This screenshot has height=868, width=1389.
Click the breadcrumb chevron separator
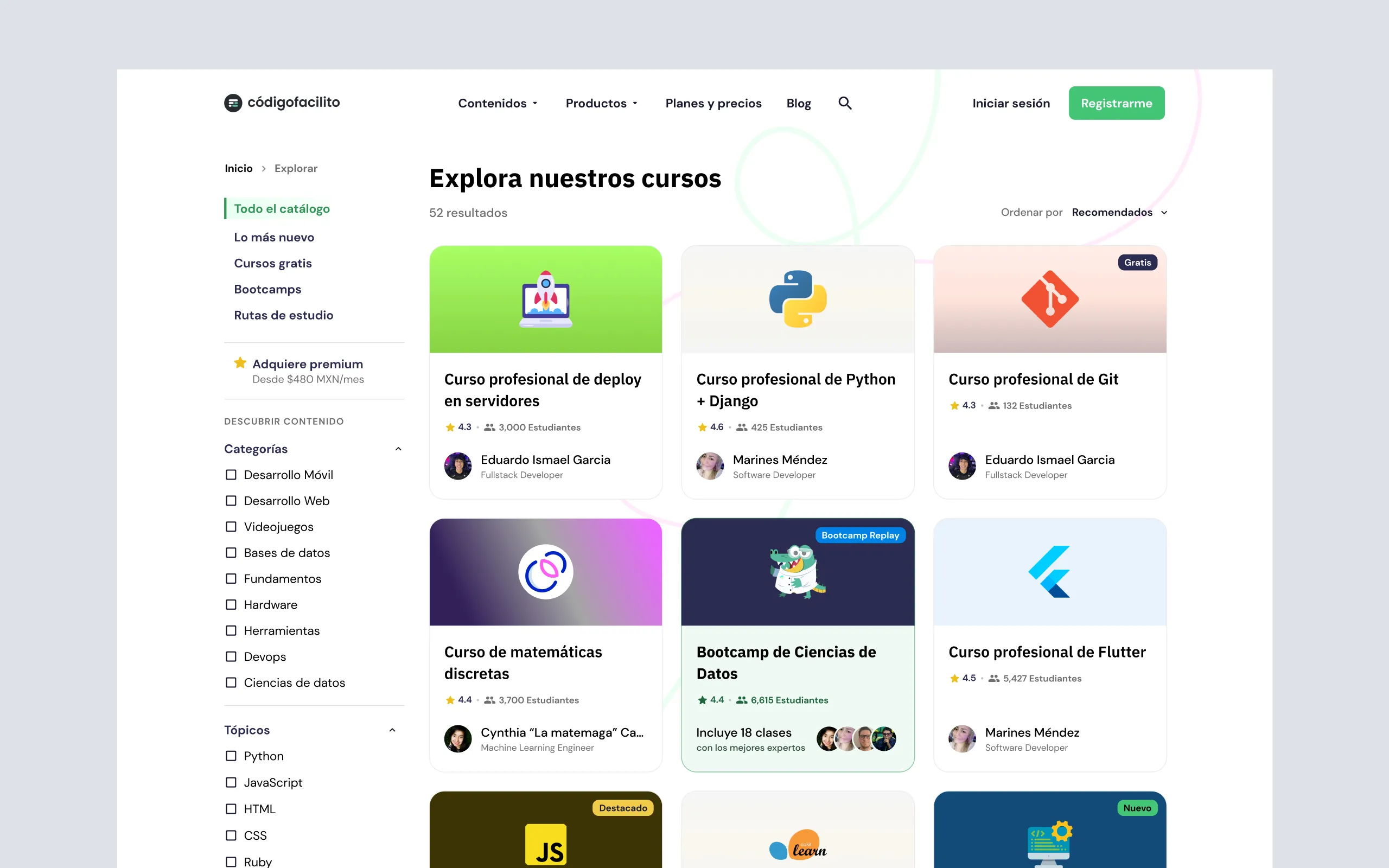pos(264,168)
